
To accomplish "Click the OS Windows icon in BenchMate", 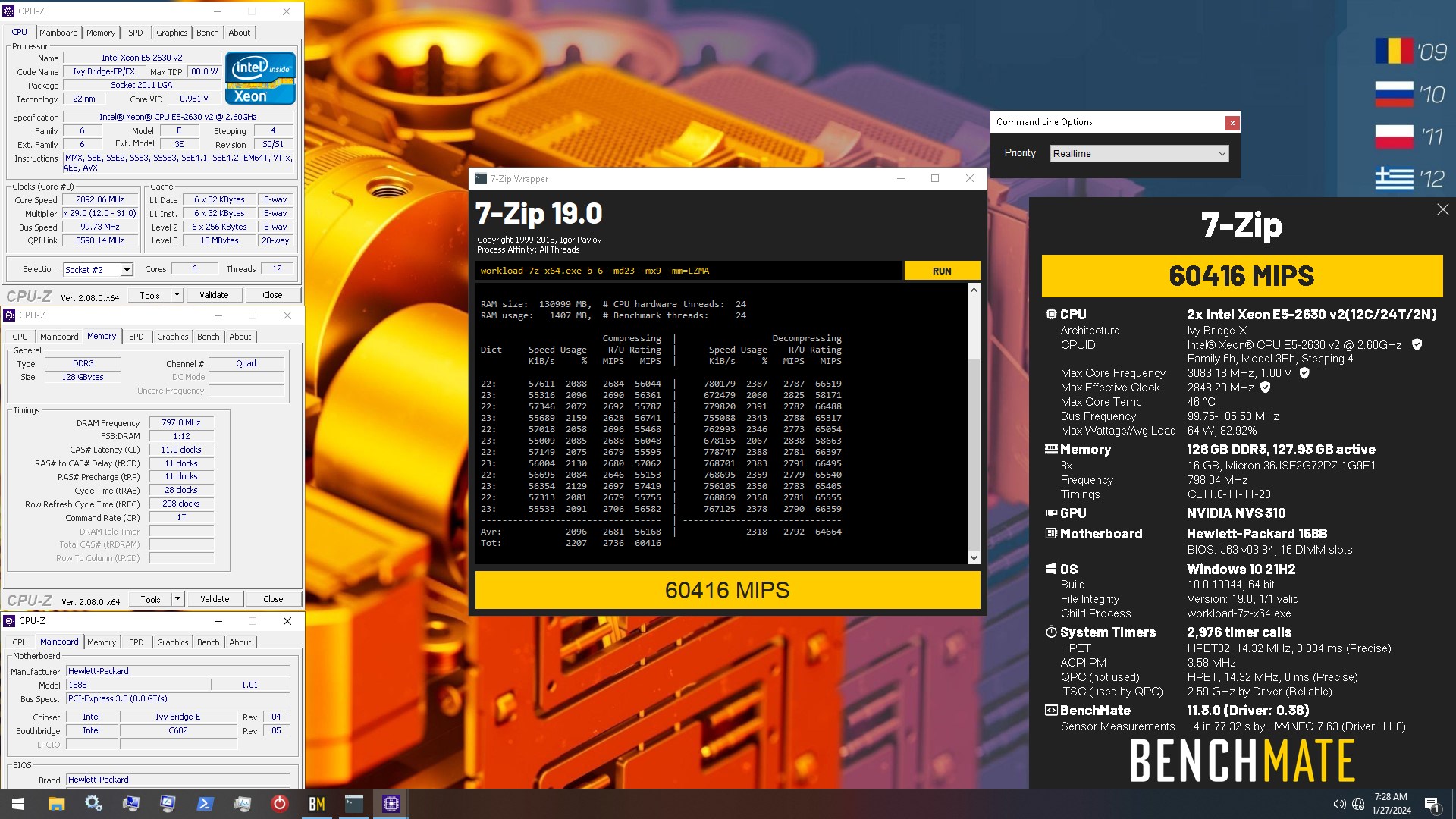I will pos(1051,569).
